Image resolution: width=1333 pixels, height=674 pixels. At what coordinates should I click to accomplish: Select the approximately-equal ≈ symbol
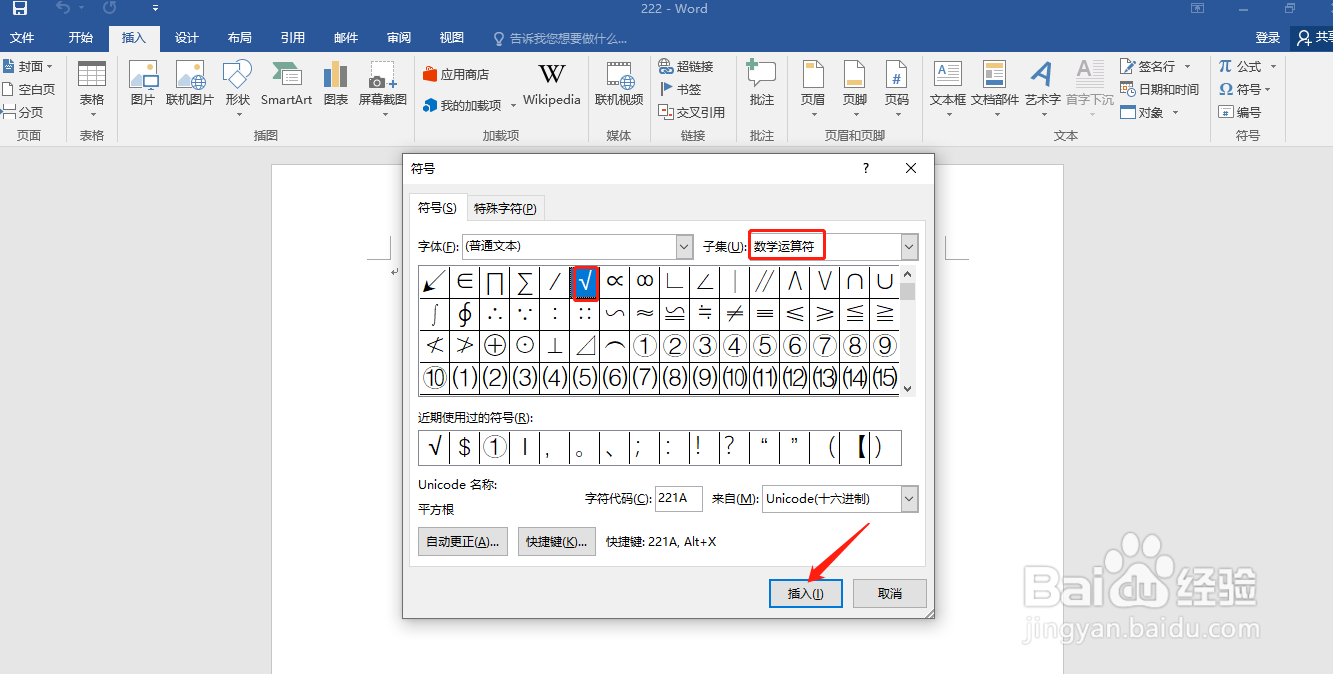pyautogui.click(x=645, y=314)
